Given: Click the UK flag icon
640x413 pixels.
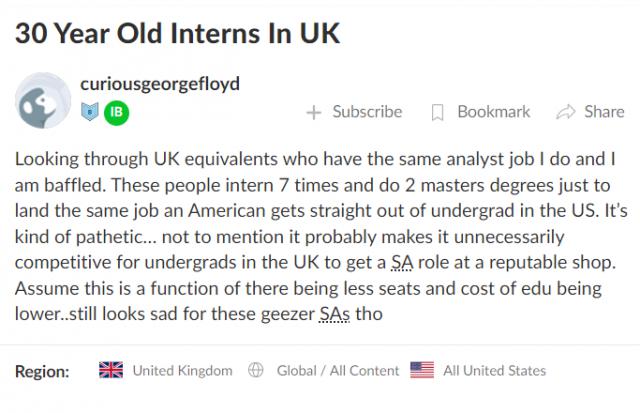Looking at the screenshot, I should [111, 370].
